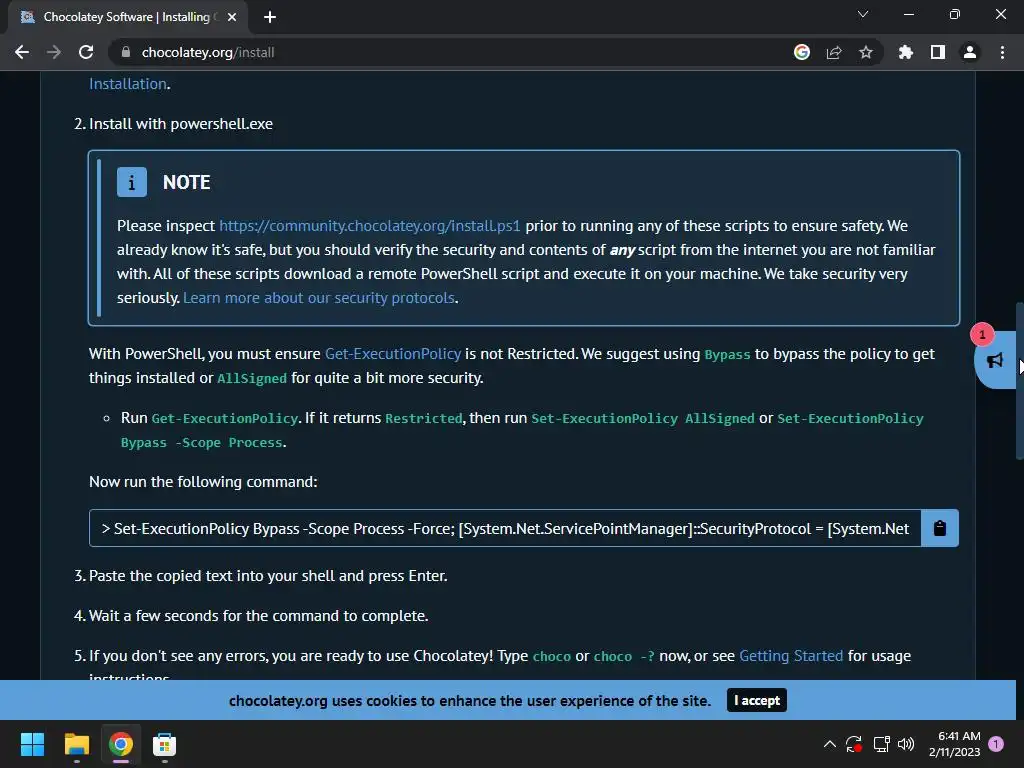Open the announcements megaphone icon
Screen dimensions: 1024x768
tap(995, 360)
